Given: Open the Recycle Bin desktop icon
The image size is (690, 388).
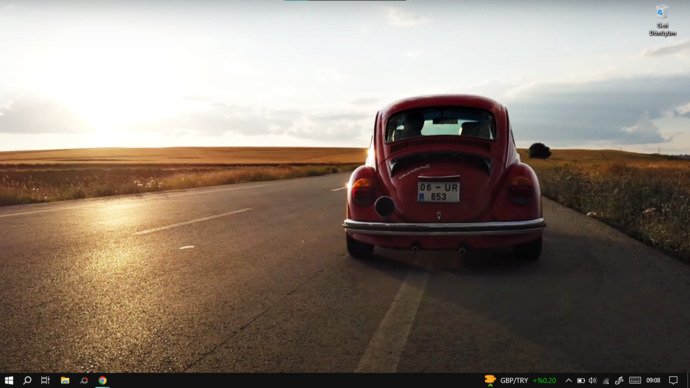Looking at the screenshot, I should coord(662,20).
